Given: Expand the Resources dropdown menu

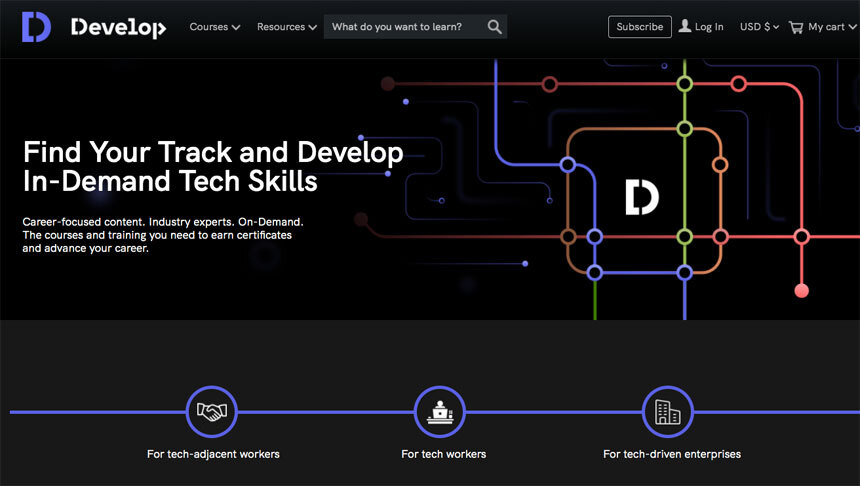Looking at the screenshot, I should tap(286, 27).
